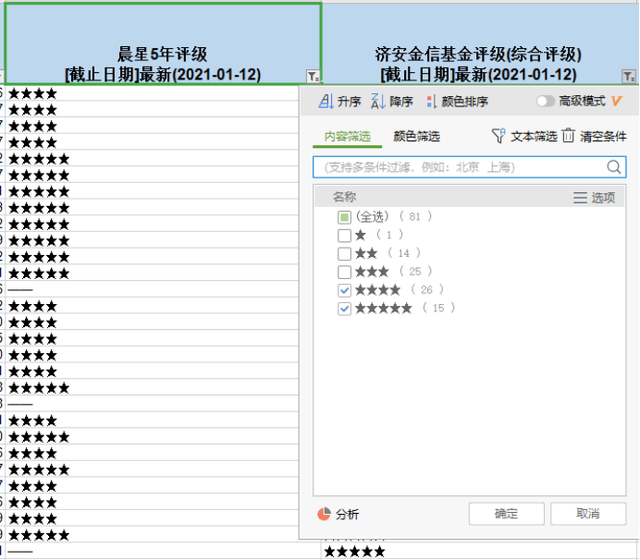Open filter dropdown on 晨星5年评级 column

pos(313,76)
